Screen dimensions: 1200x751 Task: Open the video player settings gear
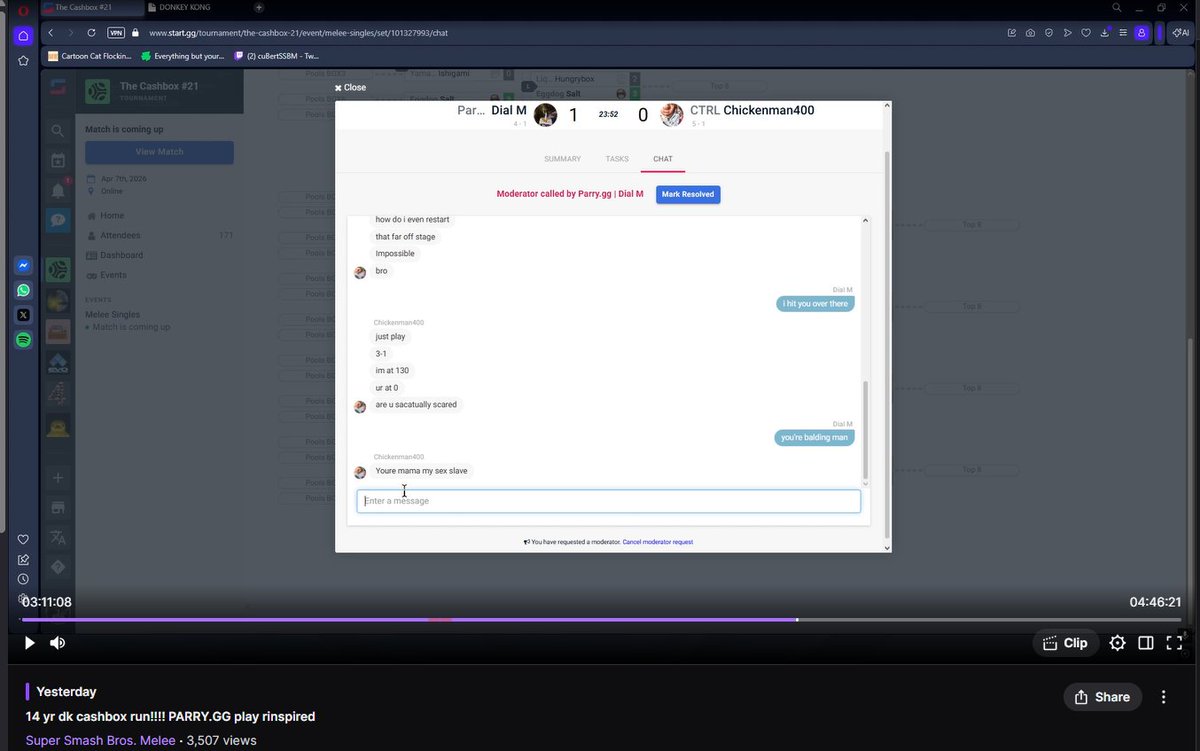(x=1117, y=643)
